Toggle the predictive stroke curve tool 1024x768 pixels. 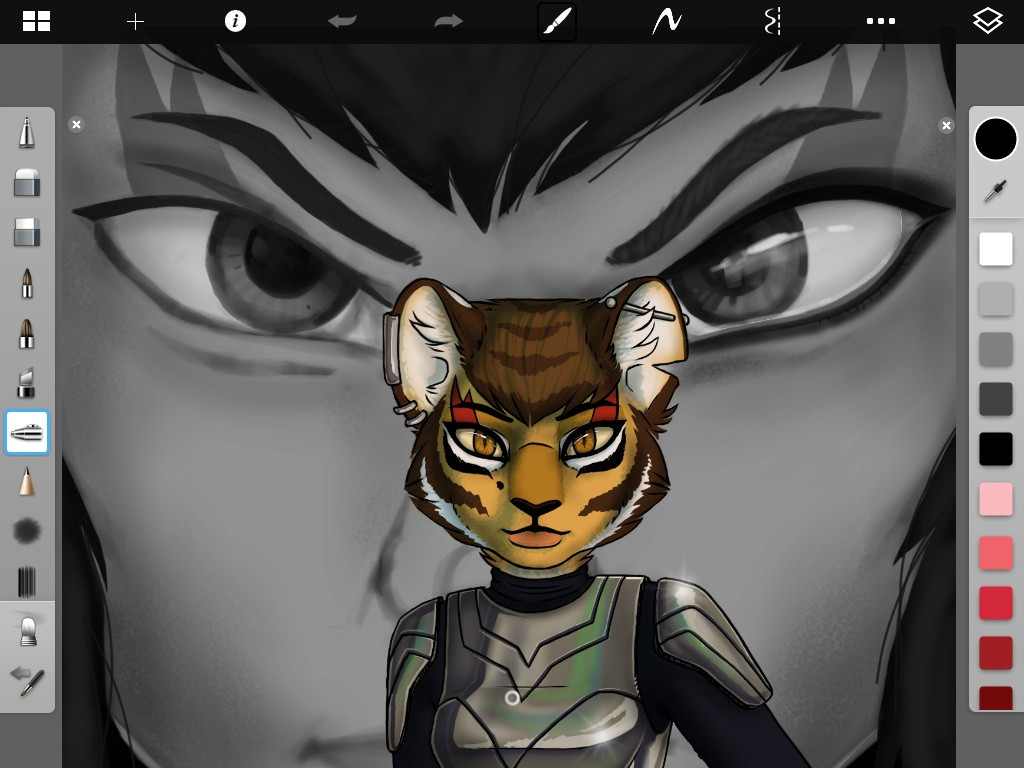(x=667, y=21)
